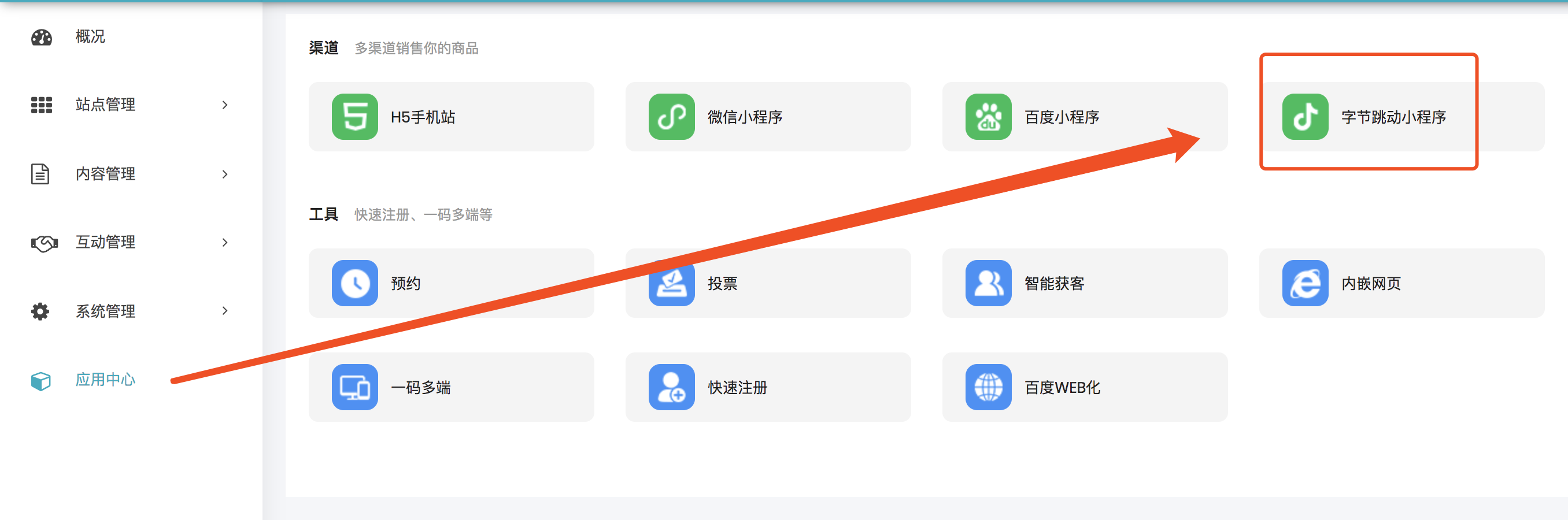Viewport: 1568px width, 520px height.
Task: Click the 工具 section heading
Action: pyautogui.click(x=323, y=214)
